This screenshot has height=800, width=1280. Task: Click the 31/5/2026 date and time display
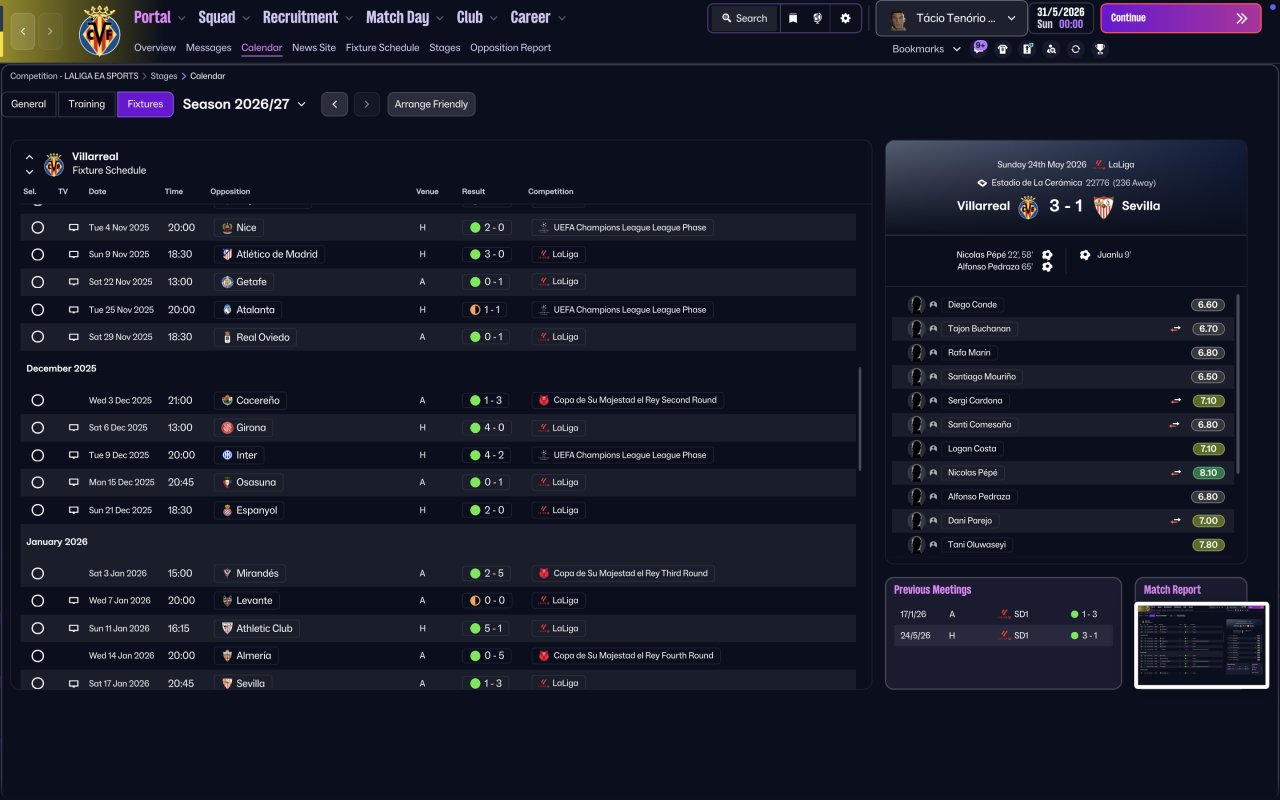(x=1061, y=18)
